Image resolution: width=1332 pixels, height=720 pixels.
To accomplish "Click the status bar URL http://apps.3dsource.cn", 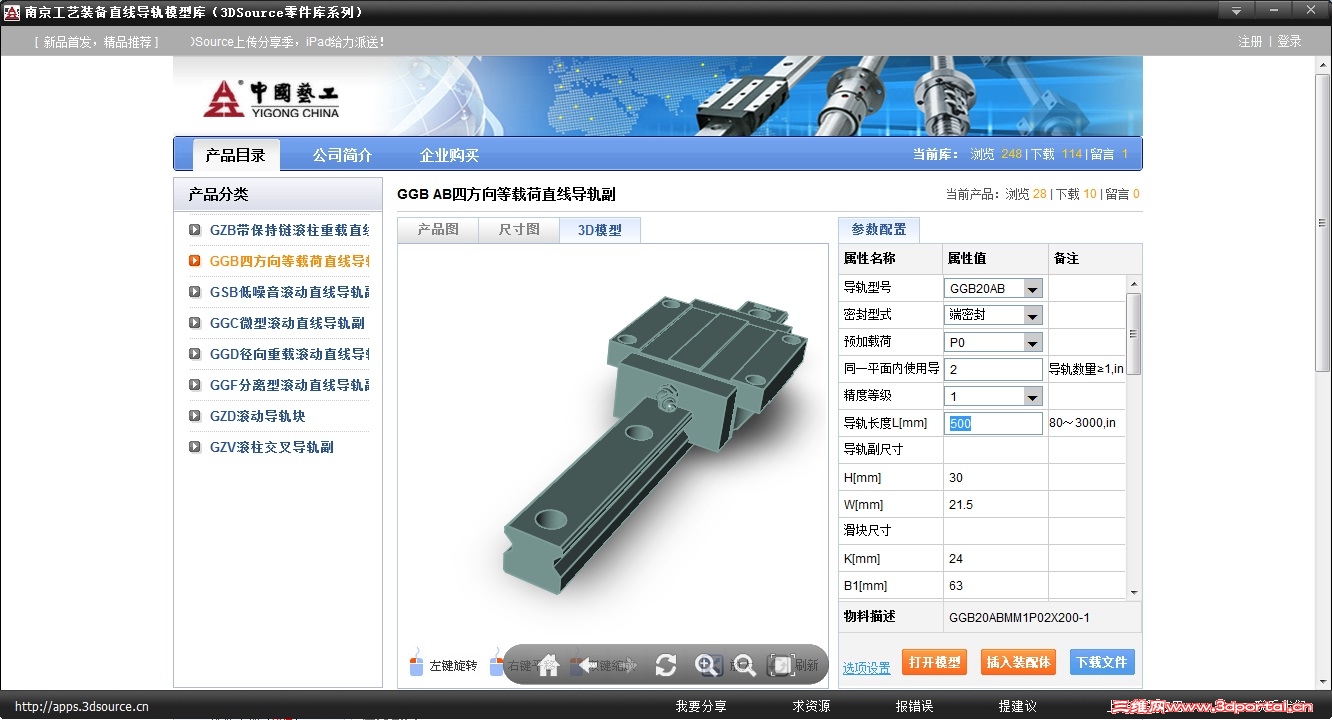I will 82,706.
